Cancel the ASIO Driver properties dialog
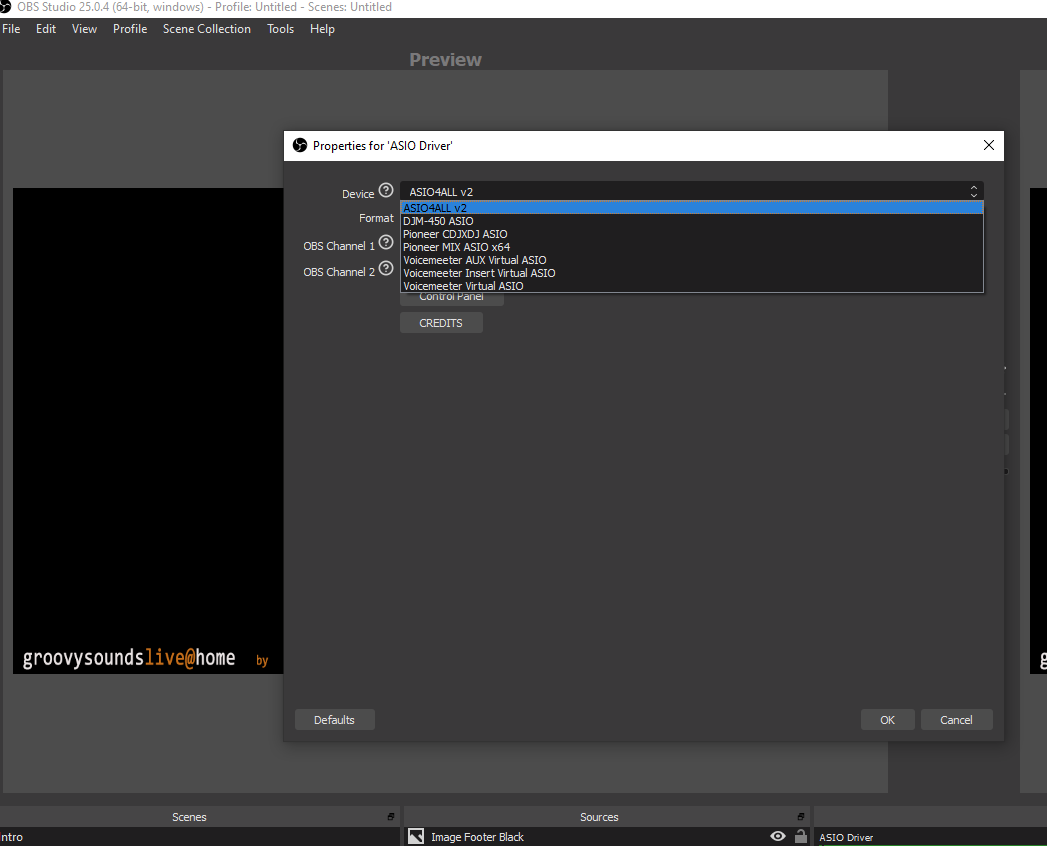Screen dimensions: 1047x846 point(956,720)
